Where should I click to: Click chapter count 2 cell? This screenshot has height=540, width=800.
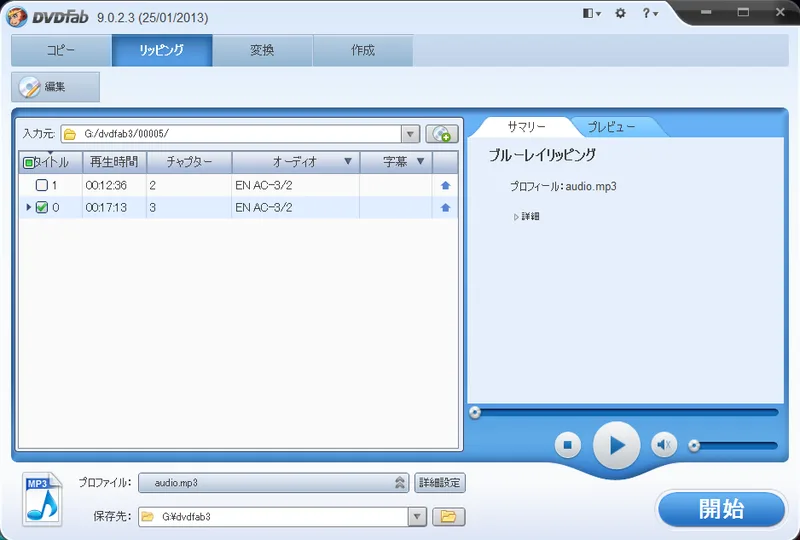click(x=189, y=185)
